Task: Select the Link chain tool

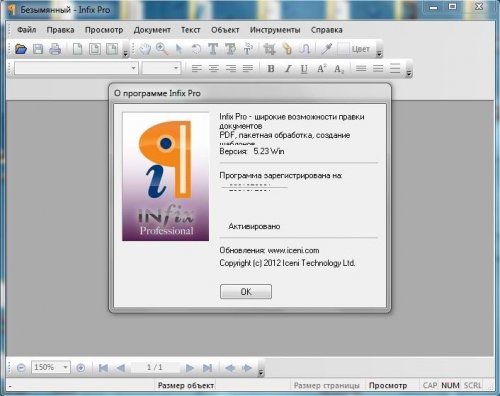Action: 287,49
